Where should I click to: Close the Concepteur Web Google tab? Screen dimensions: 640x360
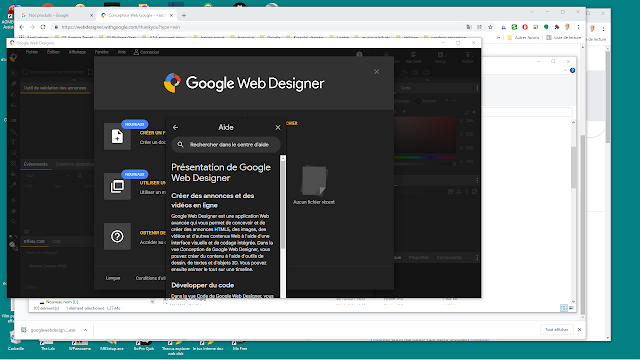171,15
